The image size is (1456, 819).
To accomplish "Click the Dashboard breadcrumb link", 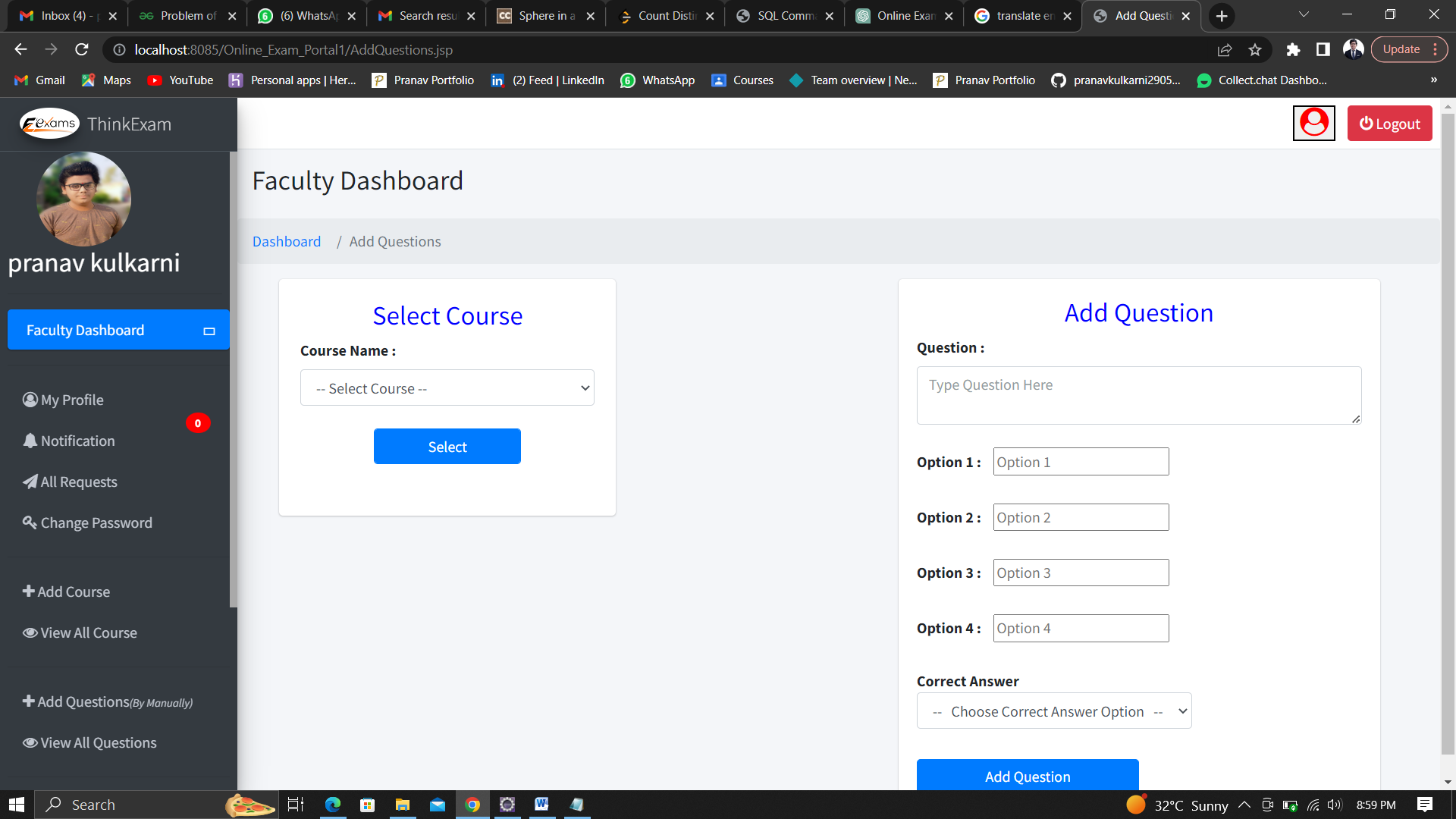I will 286,241.
